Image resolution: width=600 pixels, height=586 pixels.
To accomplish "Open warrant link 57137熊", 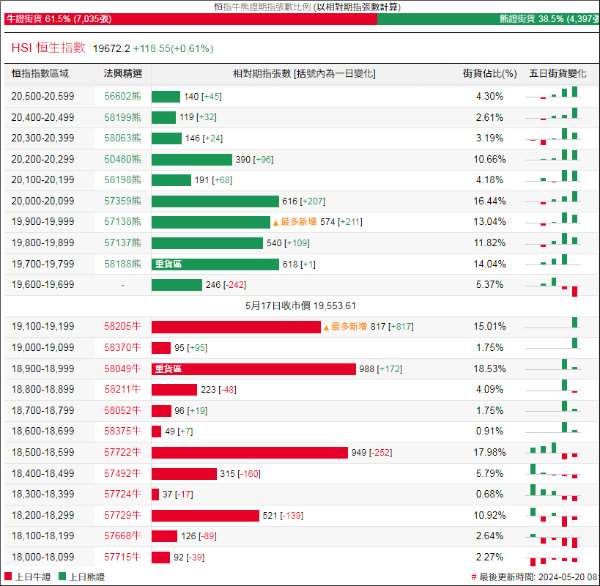I will (x=123, y=243).
